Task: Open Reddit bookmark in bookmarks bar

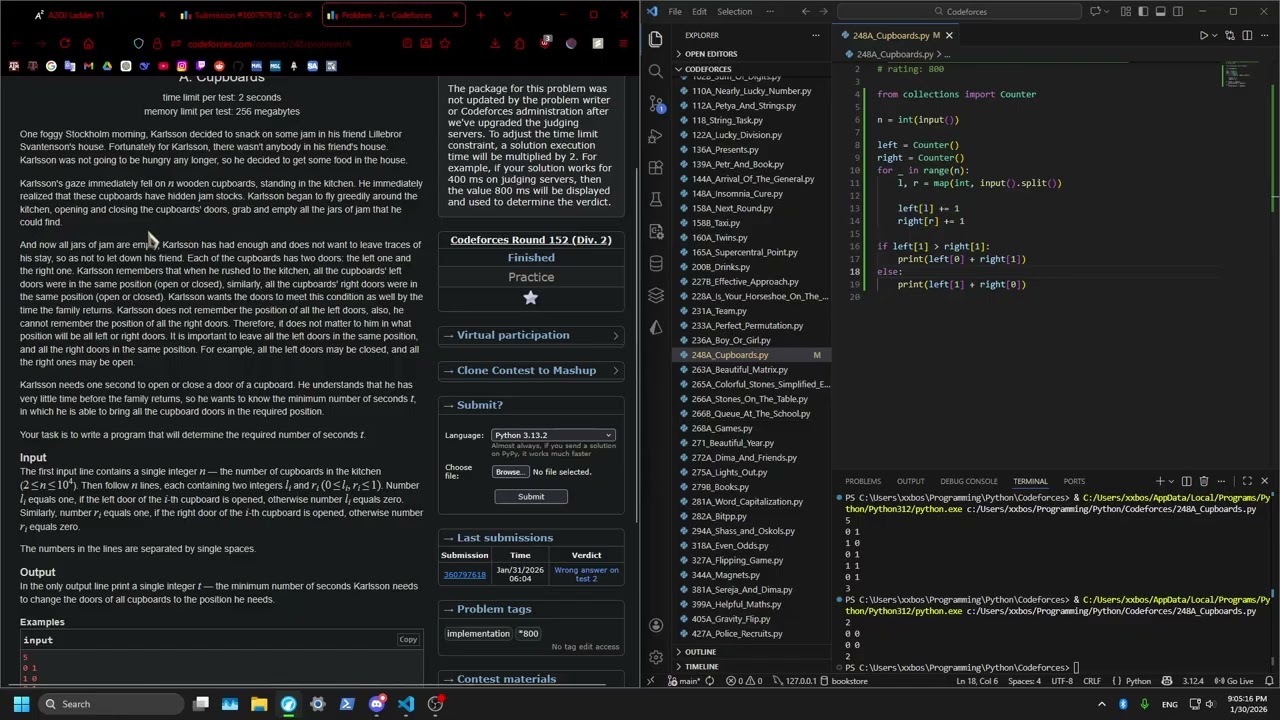Action: tap(219, 66)
